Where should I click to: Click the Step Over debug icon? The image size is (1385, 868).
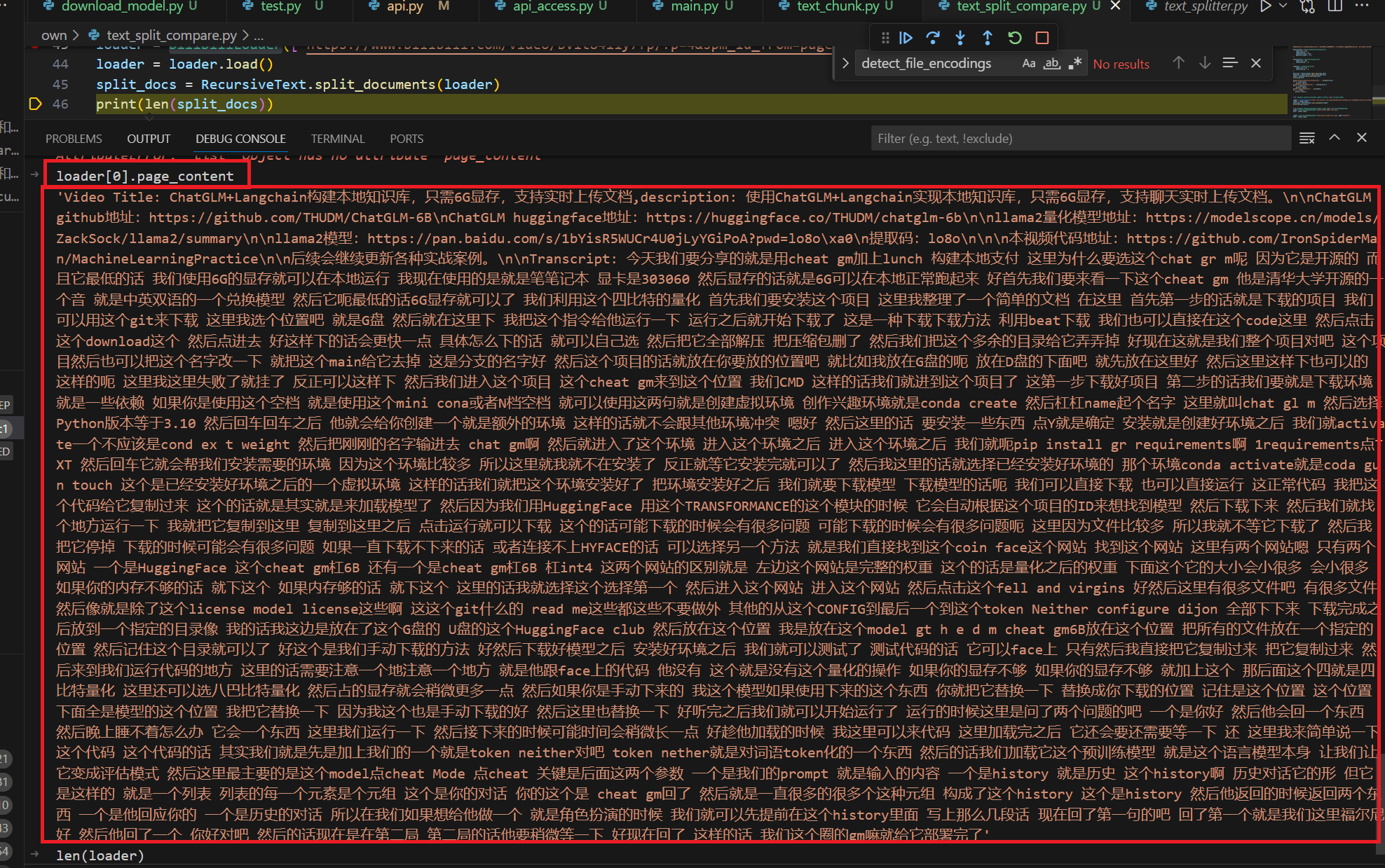(x=933, y=38)
